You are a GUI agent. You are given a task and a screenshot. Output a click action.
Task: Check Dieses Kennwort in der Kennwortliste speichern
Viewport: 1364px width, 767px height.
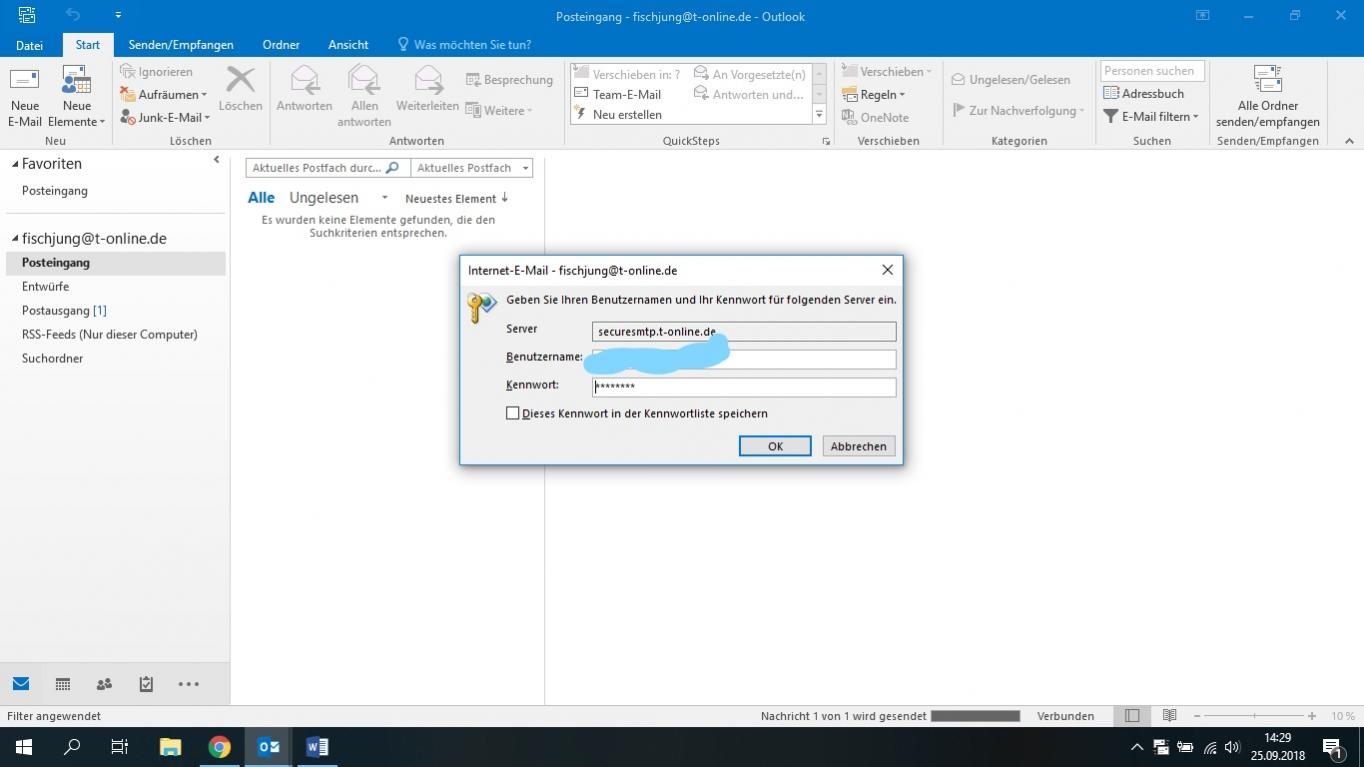(x=513, y=413)
